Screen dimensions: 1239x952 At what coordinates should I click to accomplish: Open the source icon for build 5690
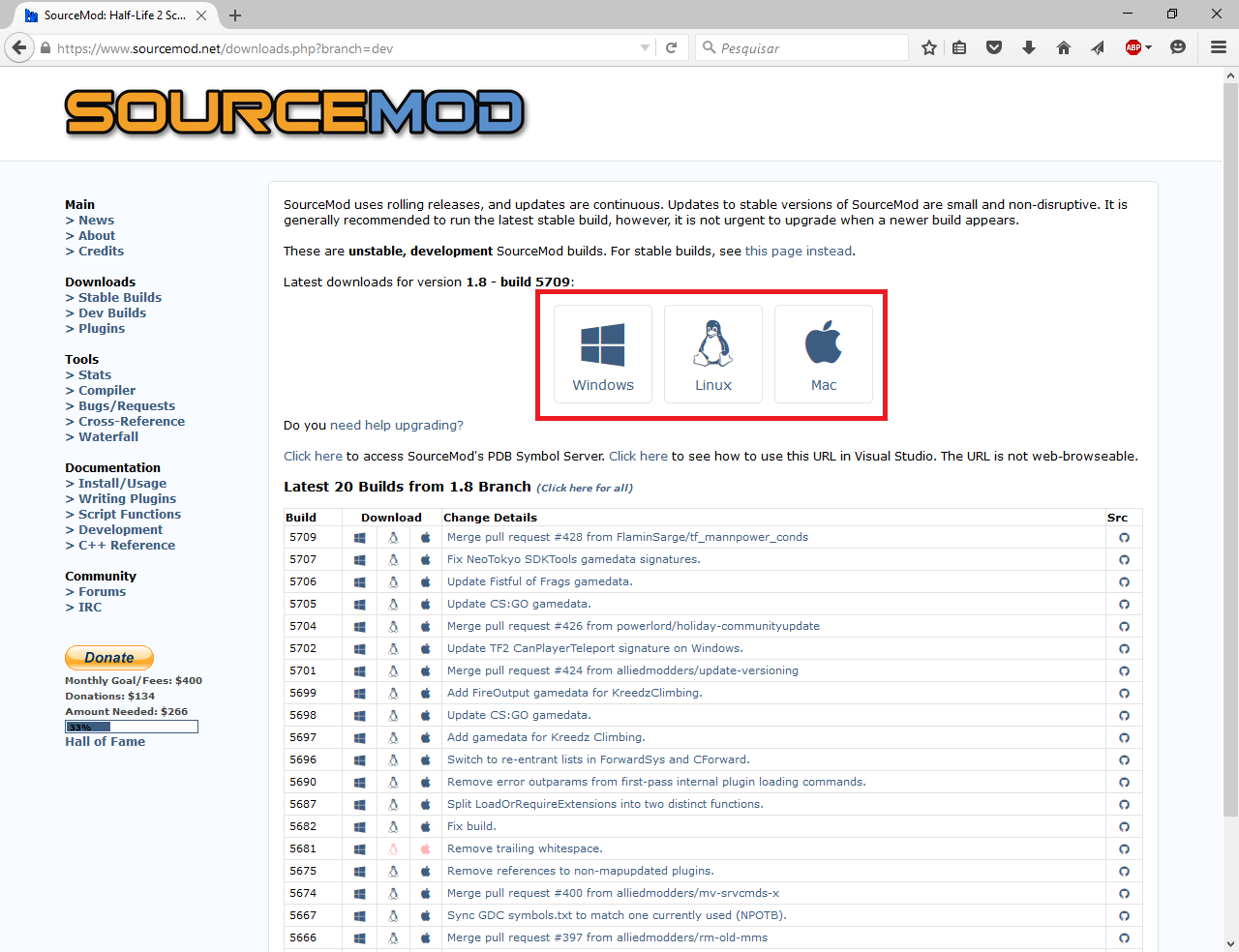pos(1124,783)
